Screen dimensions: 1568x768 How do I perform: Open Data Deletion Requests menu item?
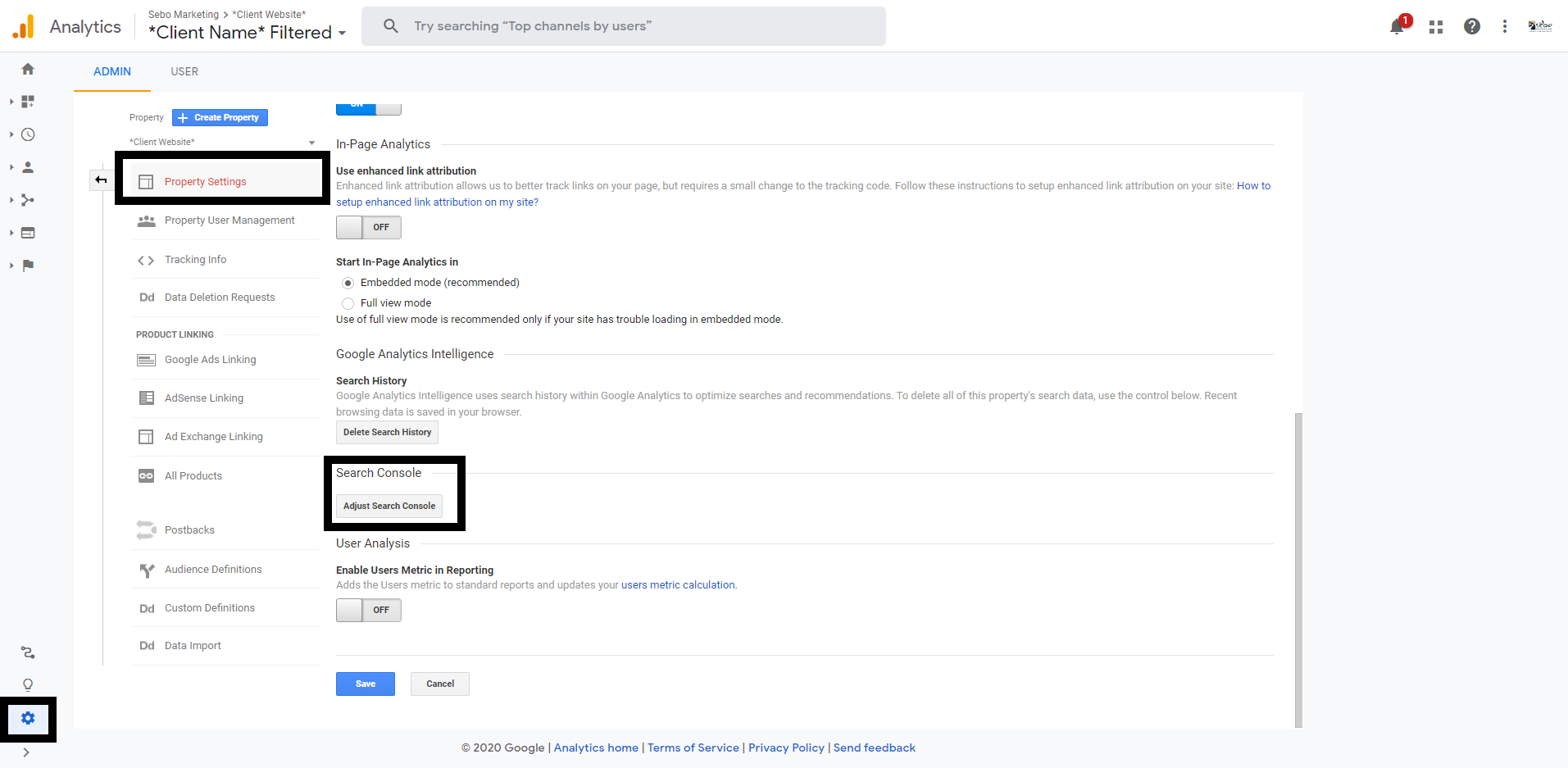pyautogui.click(x=225, y=298)
